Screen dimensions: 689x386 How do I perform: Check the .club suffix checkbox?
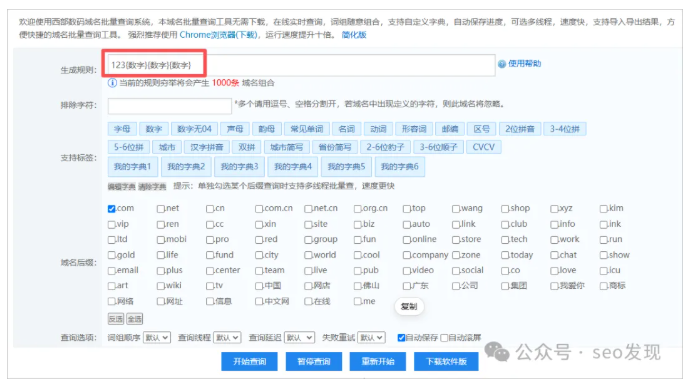tap(505, 225)
